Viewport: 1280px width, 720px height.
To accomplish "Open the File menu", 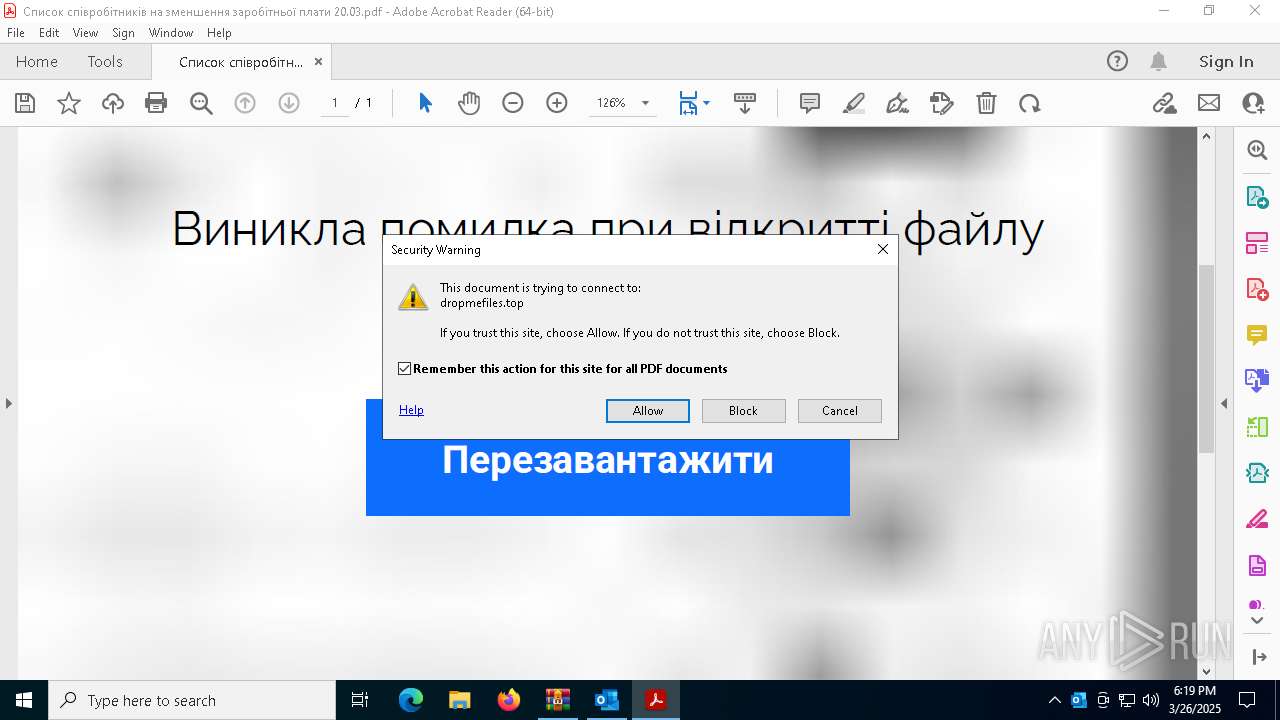I will pos(16,33).
